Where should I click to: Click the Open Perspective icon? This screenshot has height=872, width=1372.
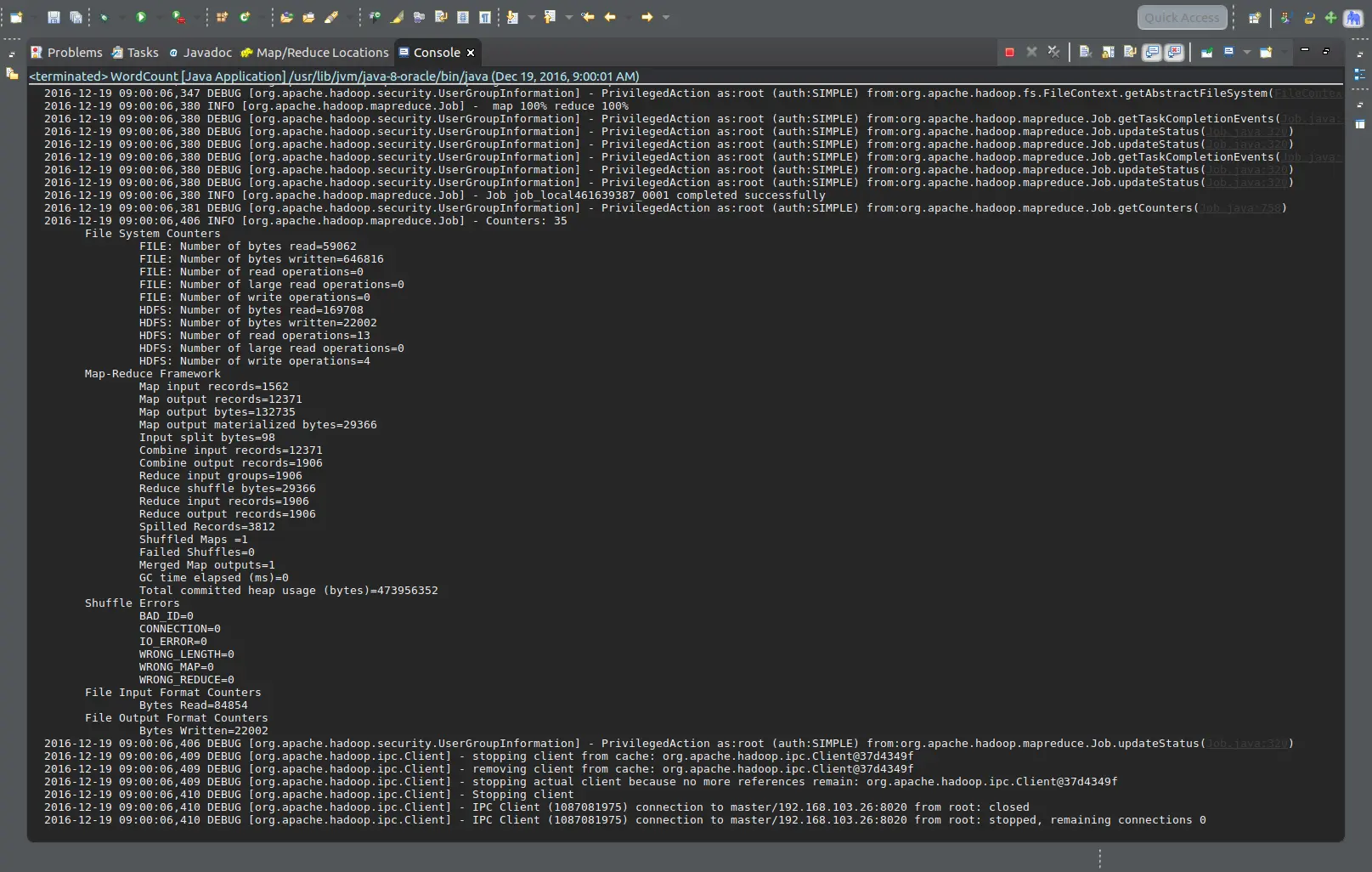[1255, 17]
